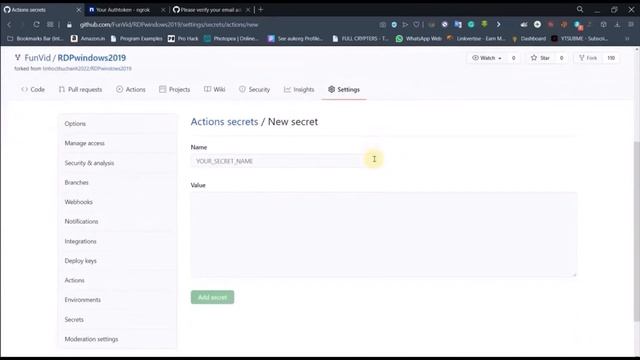
Task: Open the Insights tab label
Action: tap(304, 89)
